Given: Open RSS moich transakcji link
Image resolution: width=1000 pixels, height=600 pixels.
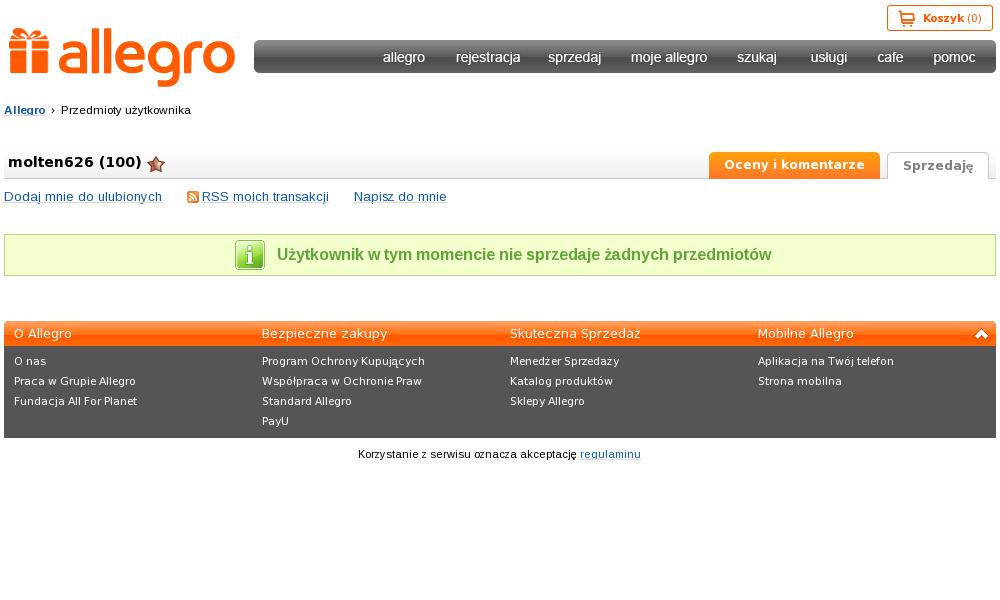Looking at the screenshot, I should [265, 197].
